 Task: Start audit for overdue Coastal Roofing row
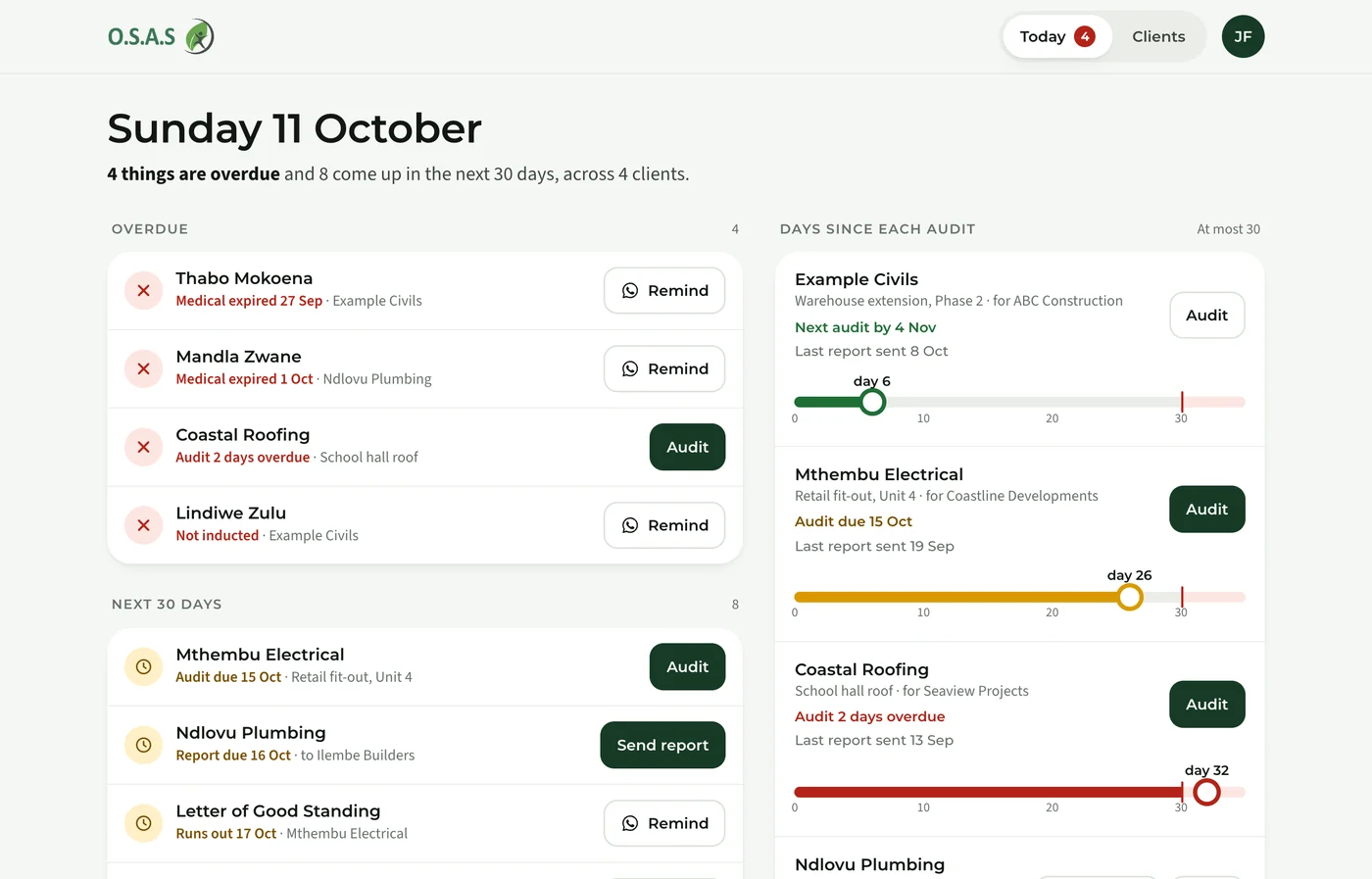pyautogui.click(x=687, y=447)
